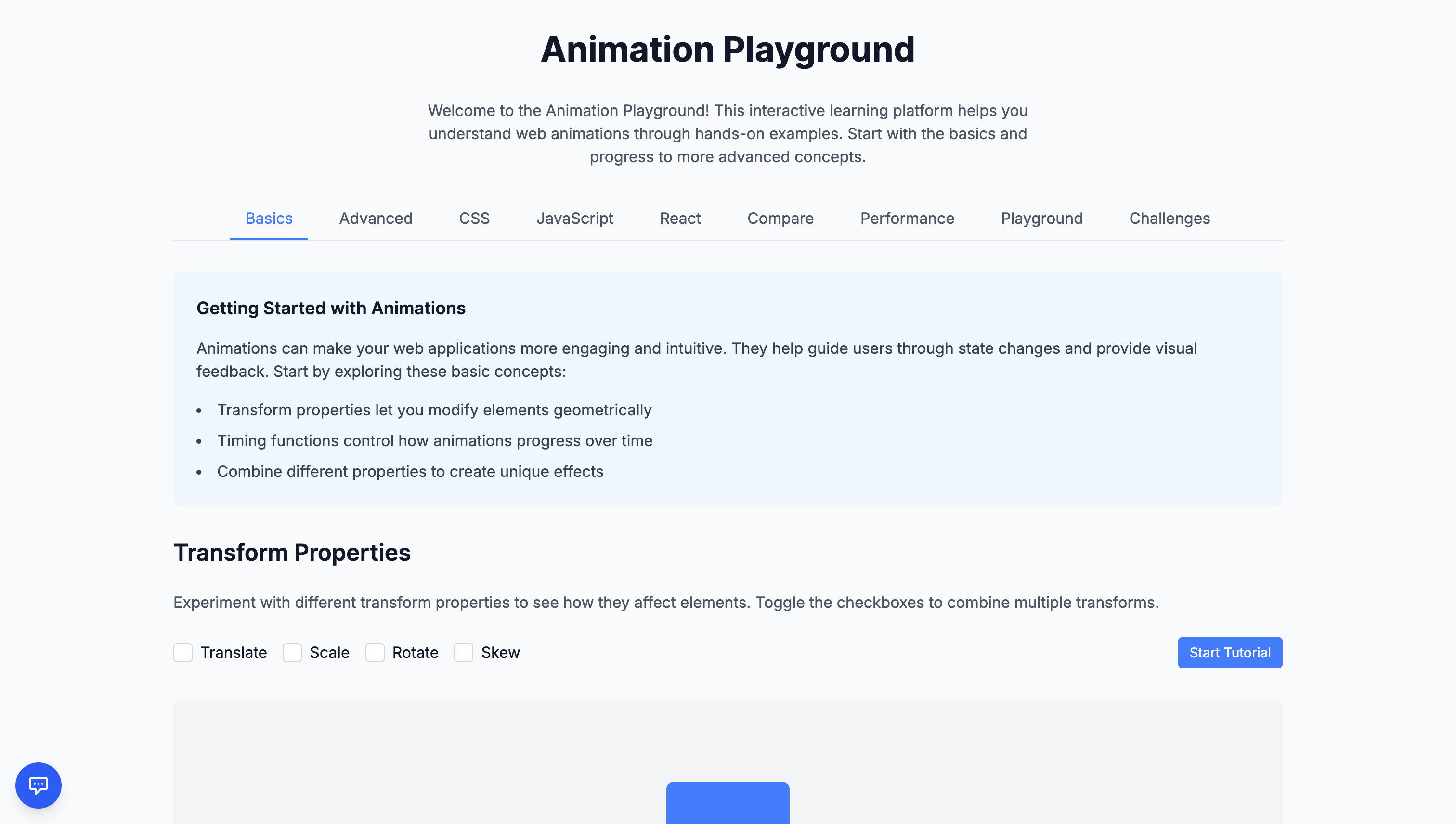Viewport: 1456px width, 824px height.
Task: Click the blue demo box in preview area
Action: click(x=728, y=802)
